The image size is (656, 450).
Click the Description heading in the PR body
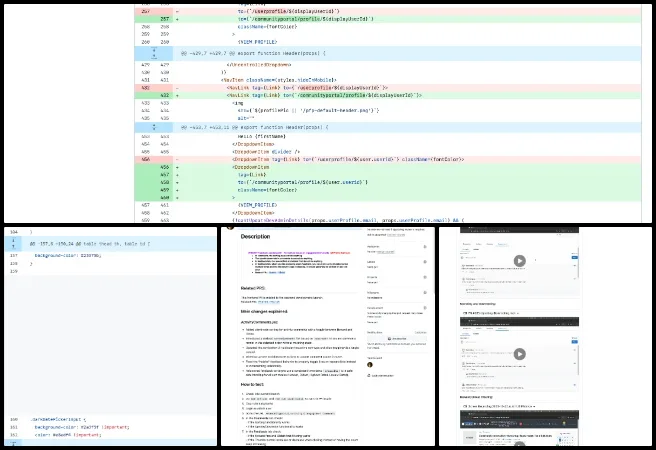(255, 236)
